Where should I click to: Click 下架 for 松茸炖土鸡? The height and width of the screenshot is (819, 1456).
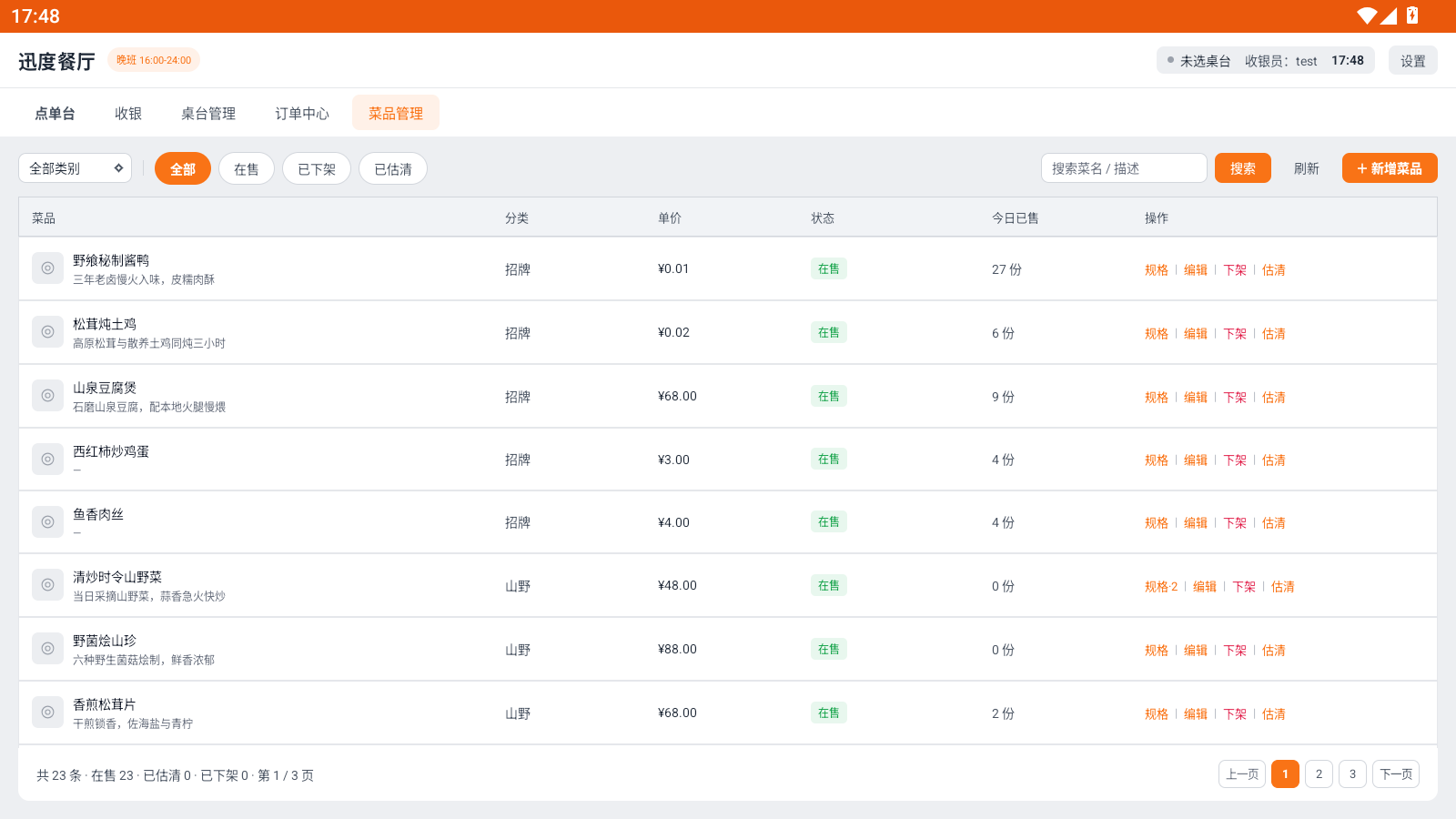point(1235,334)
